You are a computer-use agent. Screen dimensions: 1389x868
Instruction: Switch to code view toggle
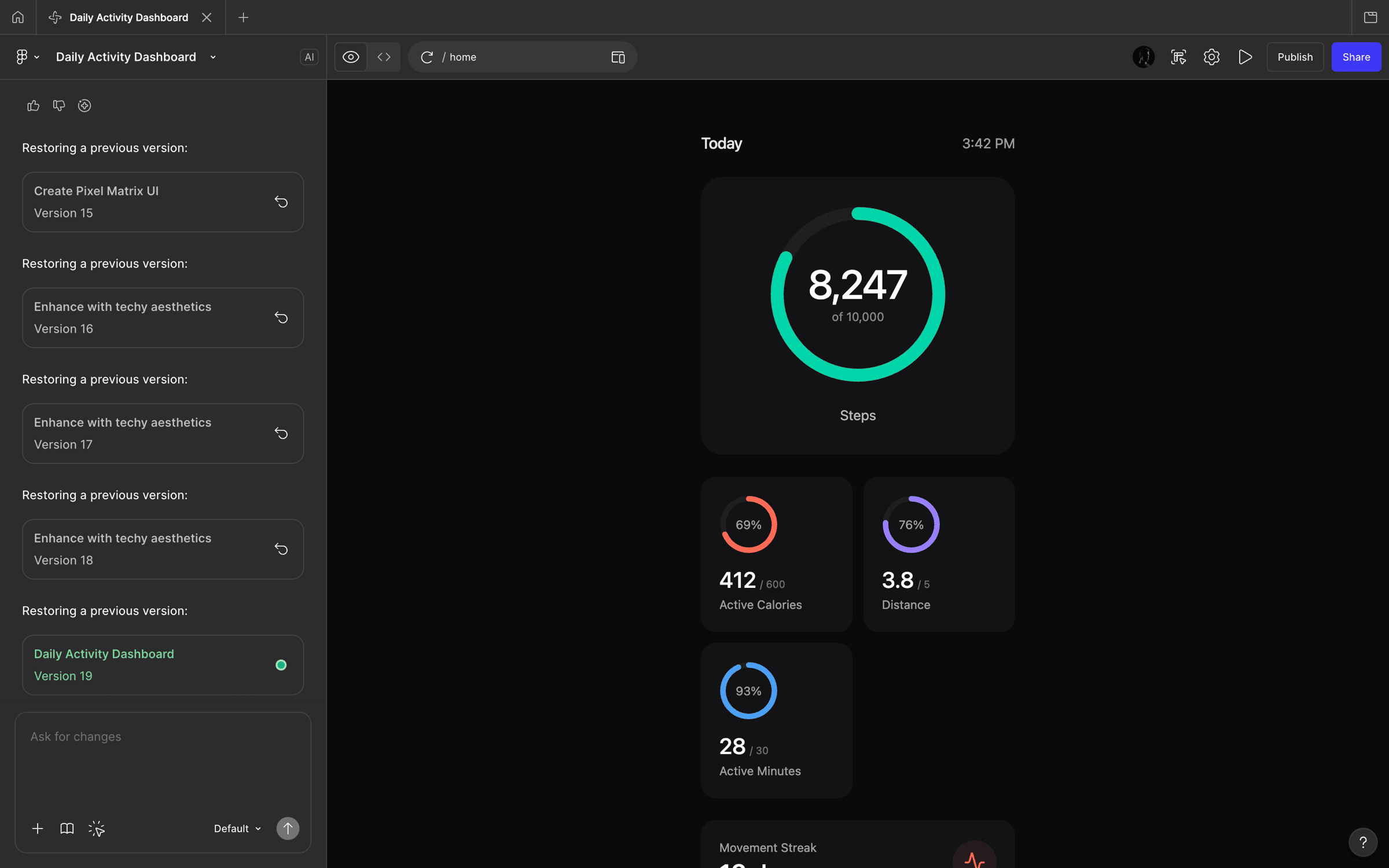[x=384, y=57]
